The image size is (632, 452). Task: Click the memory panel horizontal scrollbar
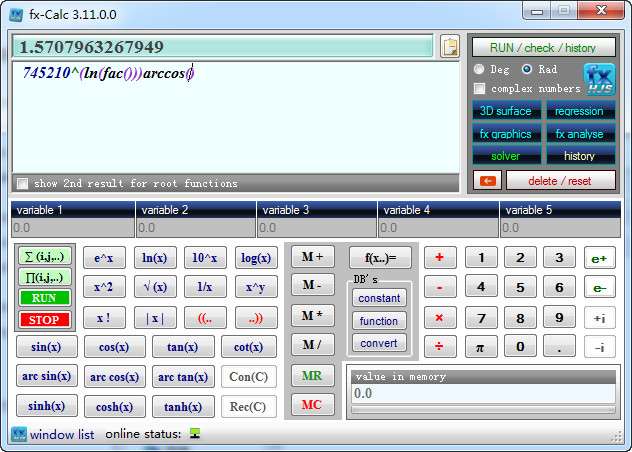pyautogui.click(x=483, y=410)
